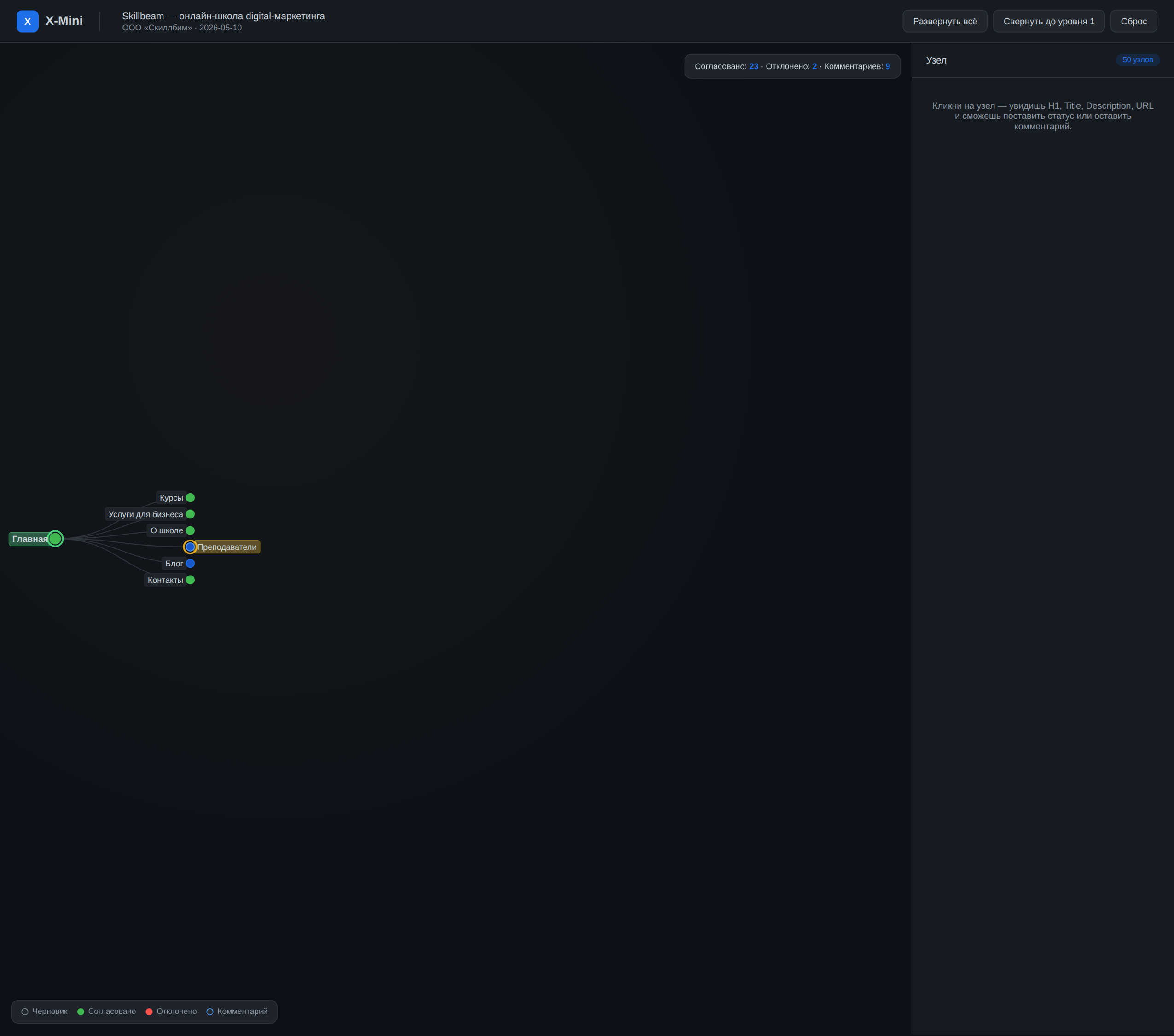Toggle the О школе green node dot
The height and width of the screenshot is (1036, 1174).
(x=190, y=530)
